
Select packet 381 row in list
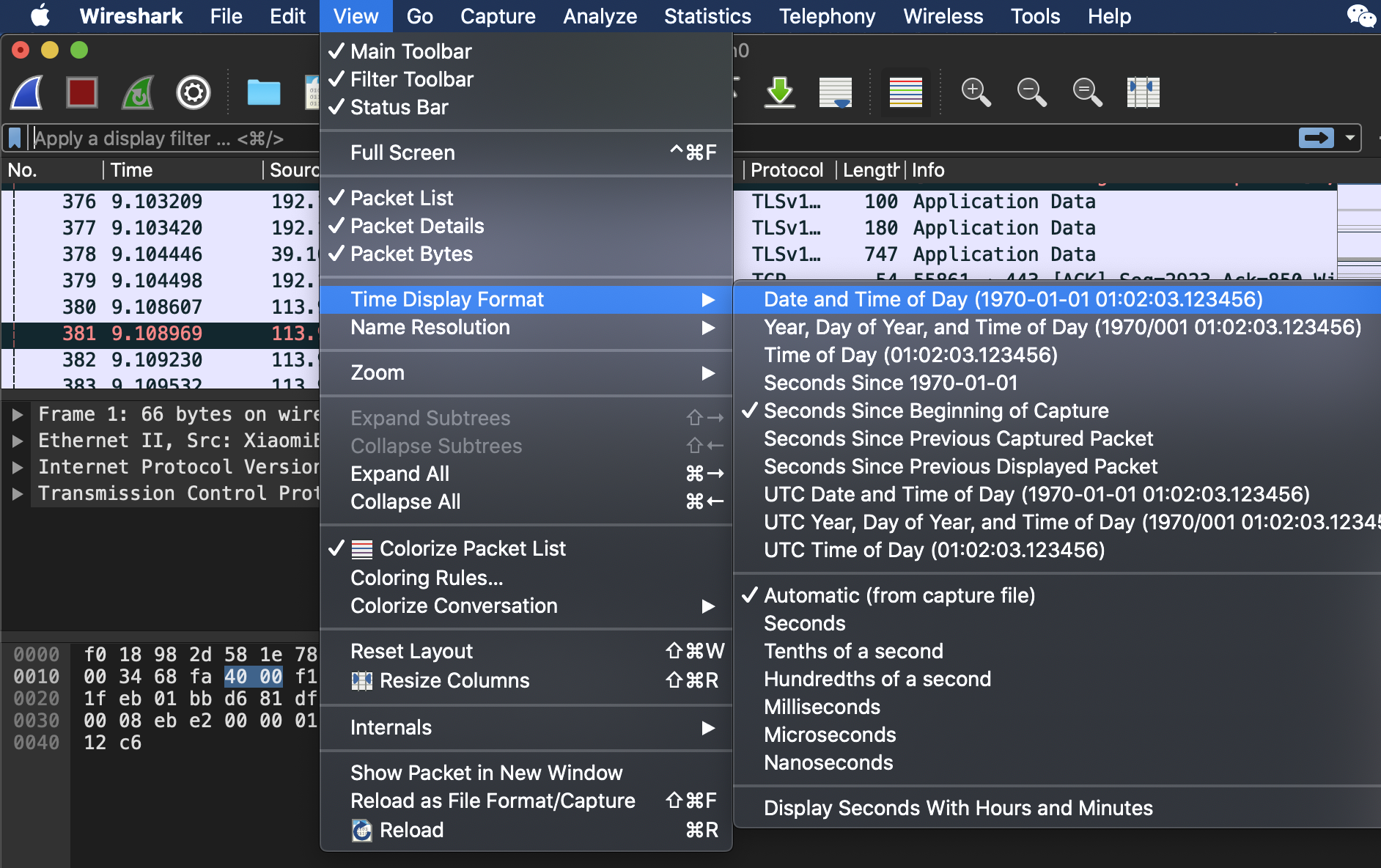click(x=161, y=334)
